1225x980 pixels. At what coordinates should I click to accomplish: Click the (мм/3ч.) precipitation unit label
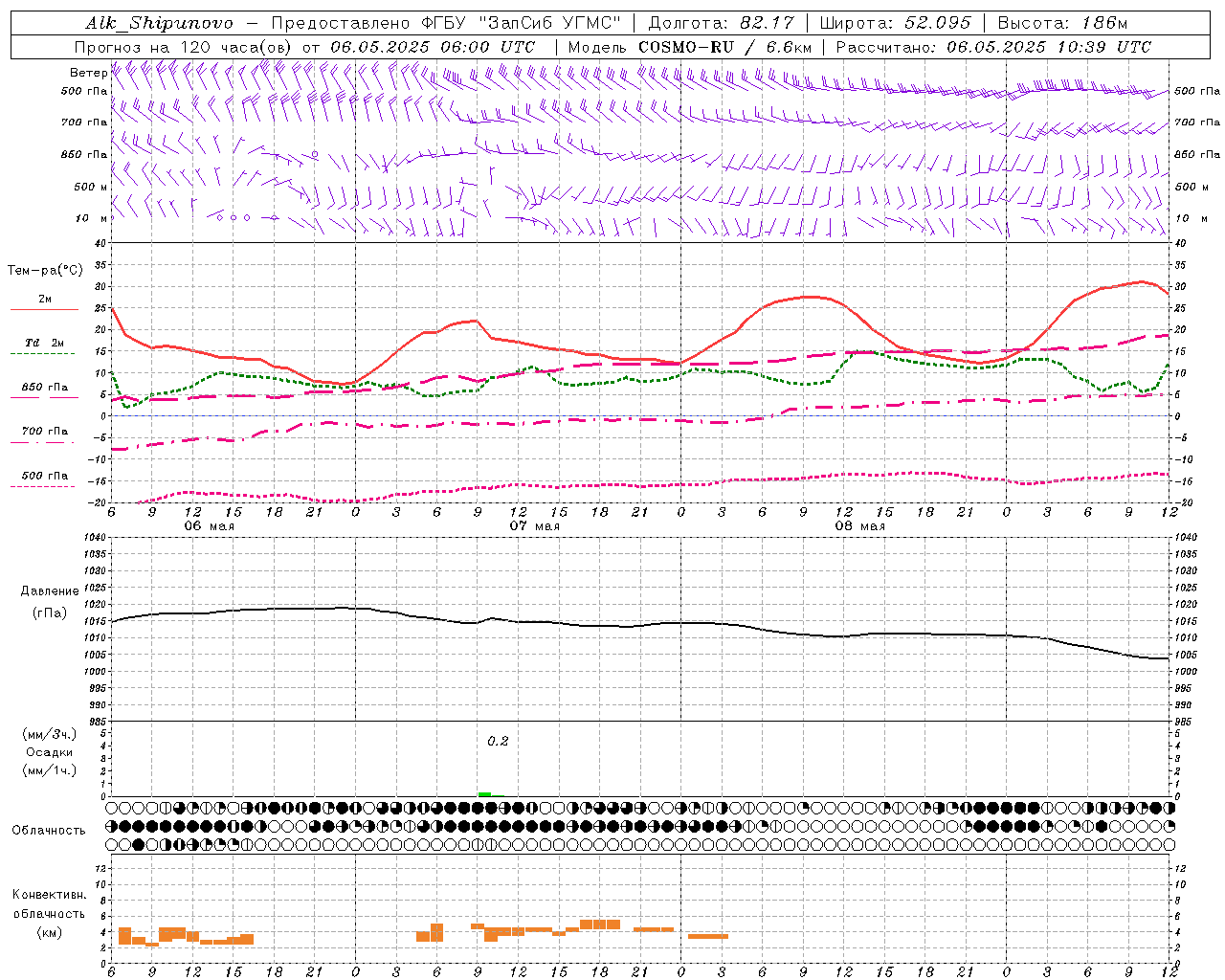point(50,734)
